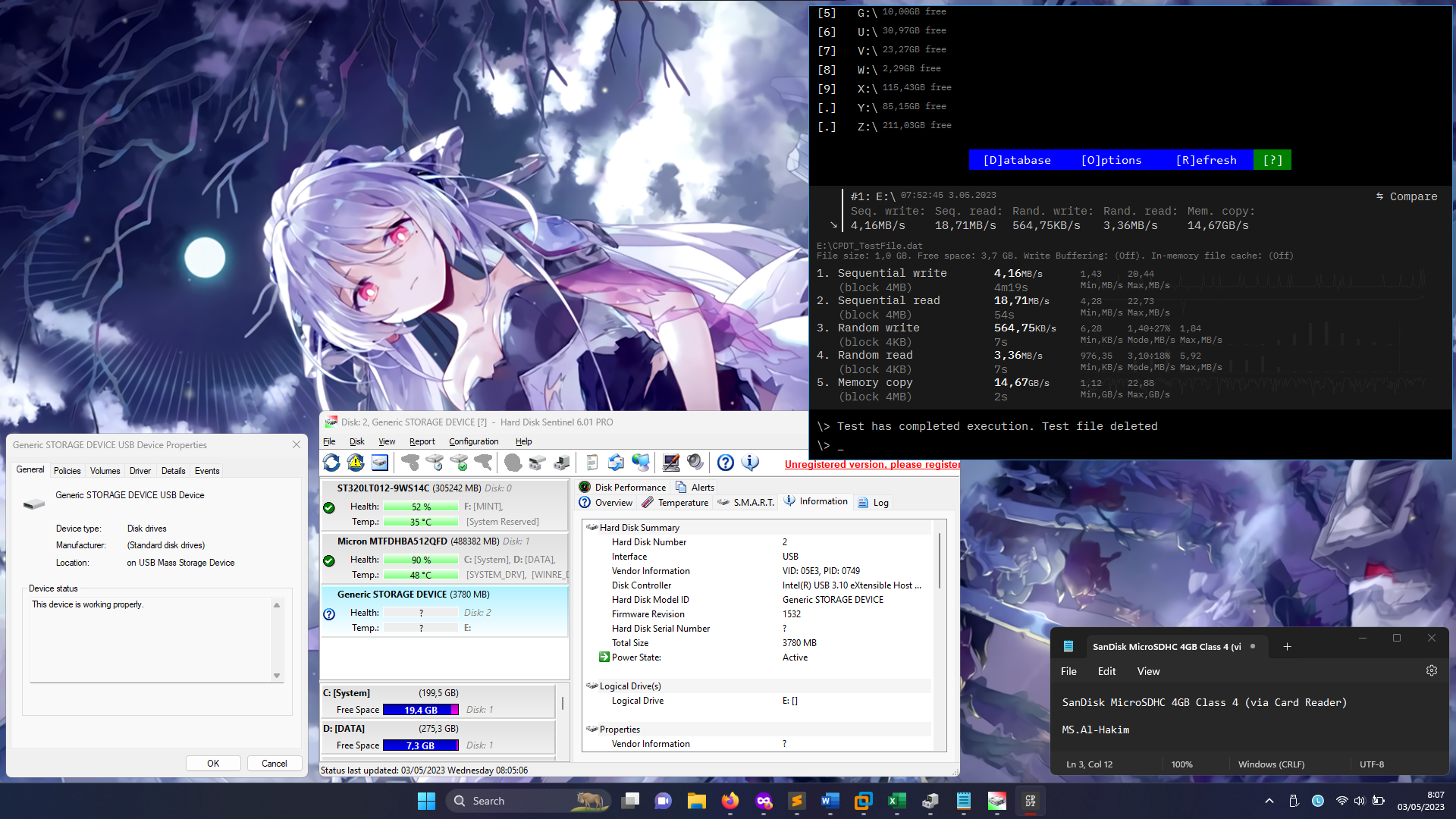Screen dimensions: 1456x819
Task: Collapse the Hard Disk Summary section
Action: pos(591,527)
